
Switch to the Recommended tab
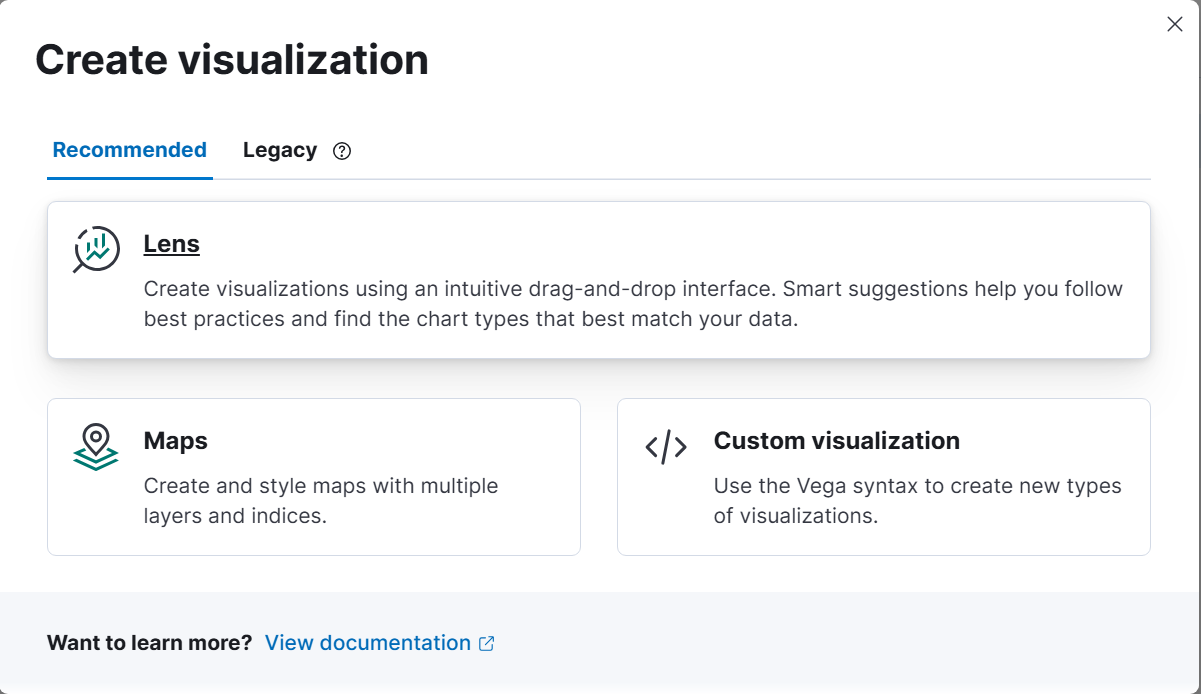pyautogui.click(x=130, y=150)
